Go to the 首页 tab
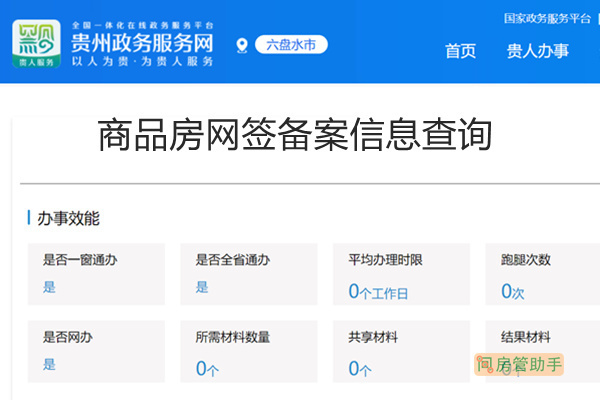Image resolution: width=600 pixels, height=400 pixels. 460,51
